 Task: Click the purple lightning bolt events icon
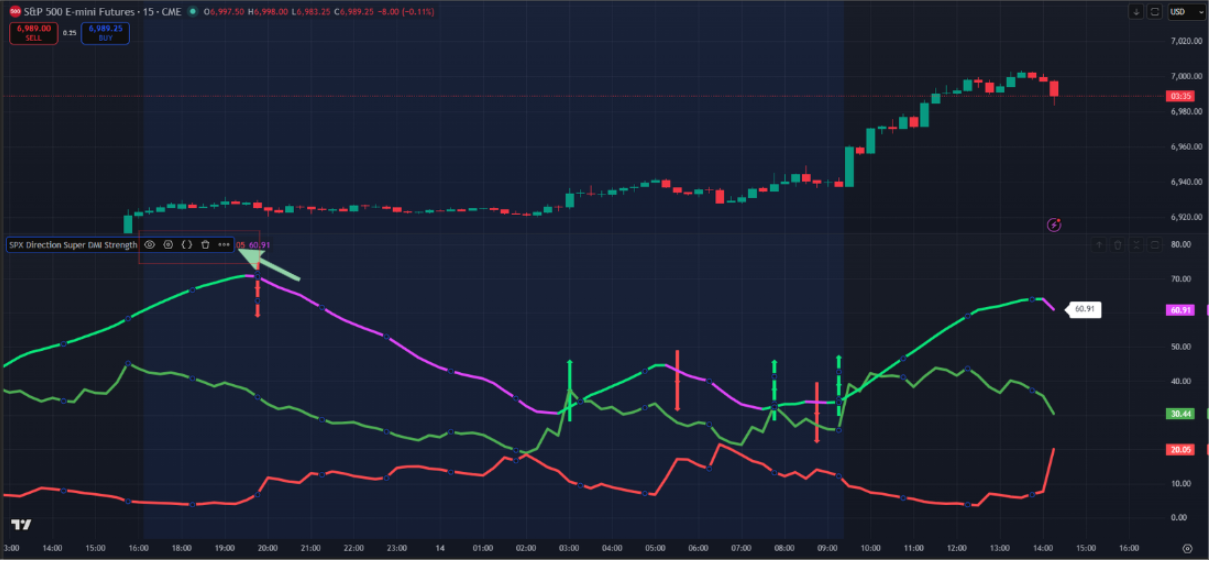(1054, 225)
